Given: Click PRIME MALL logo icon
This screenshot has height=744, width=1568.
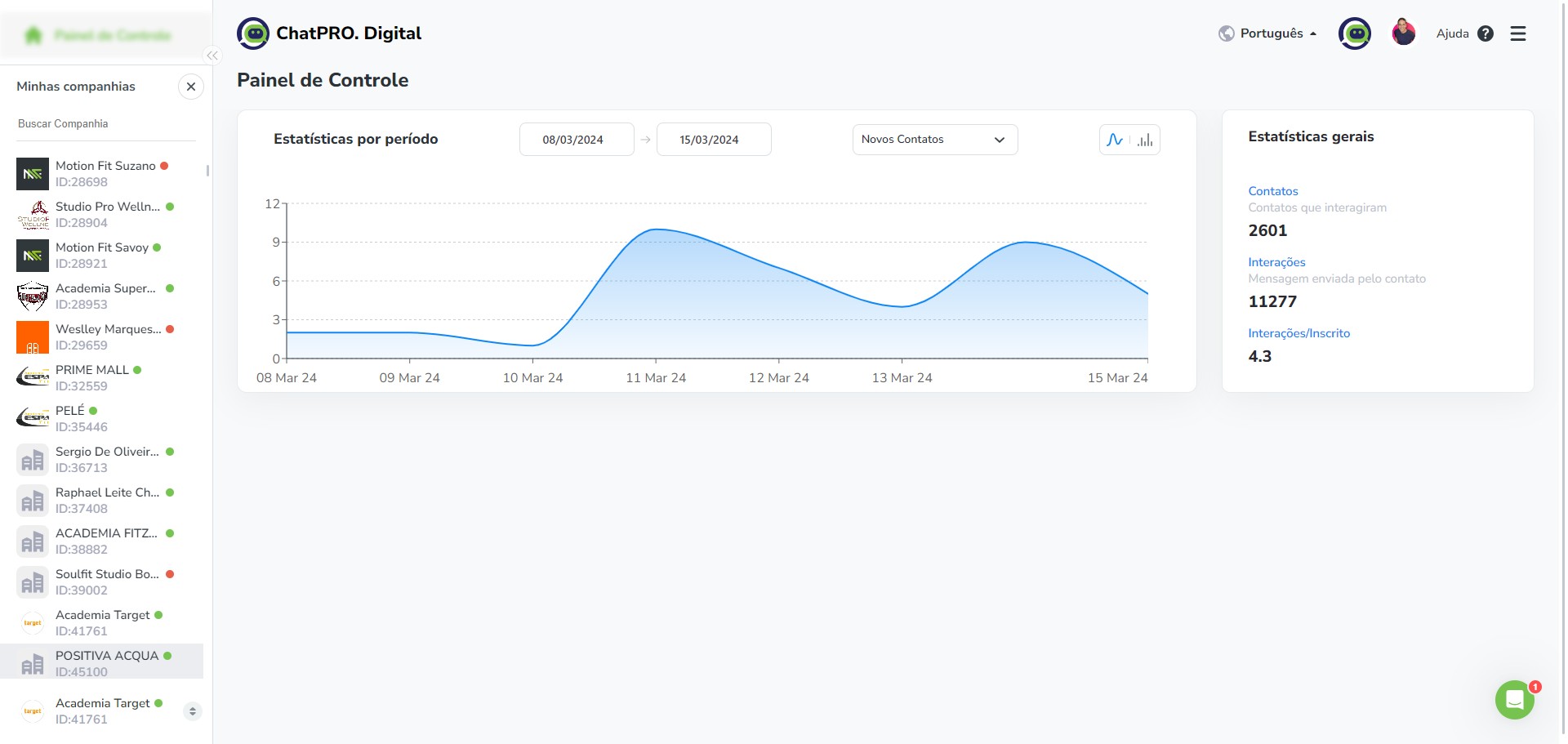Looking at the screenshot, I should click(33, 378).
